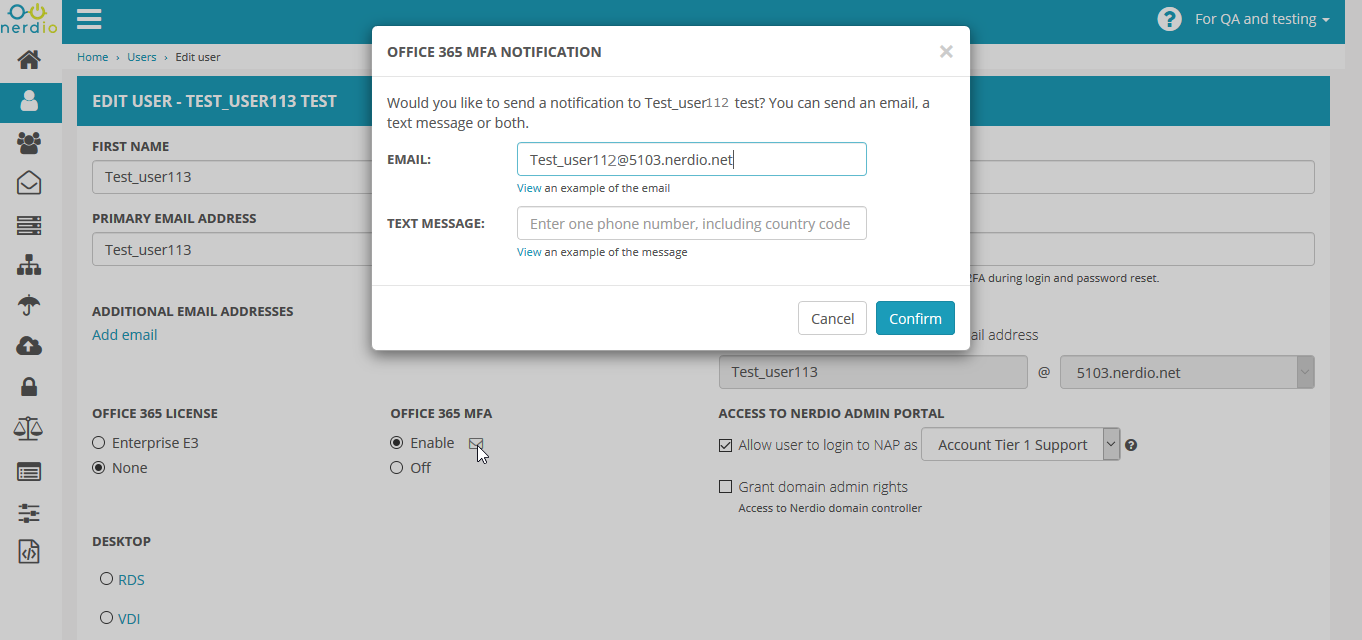Open the 5103.nerdio.net domain dropdown
The height and width of the screenshot is (640, 1362).
pos(1187,372)
